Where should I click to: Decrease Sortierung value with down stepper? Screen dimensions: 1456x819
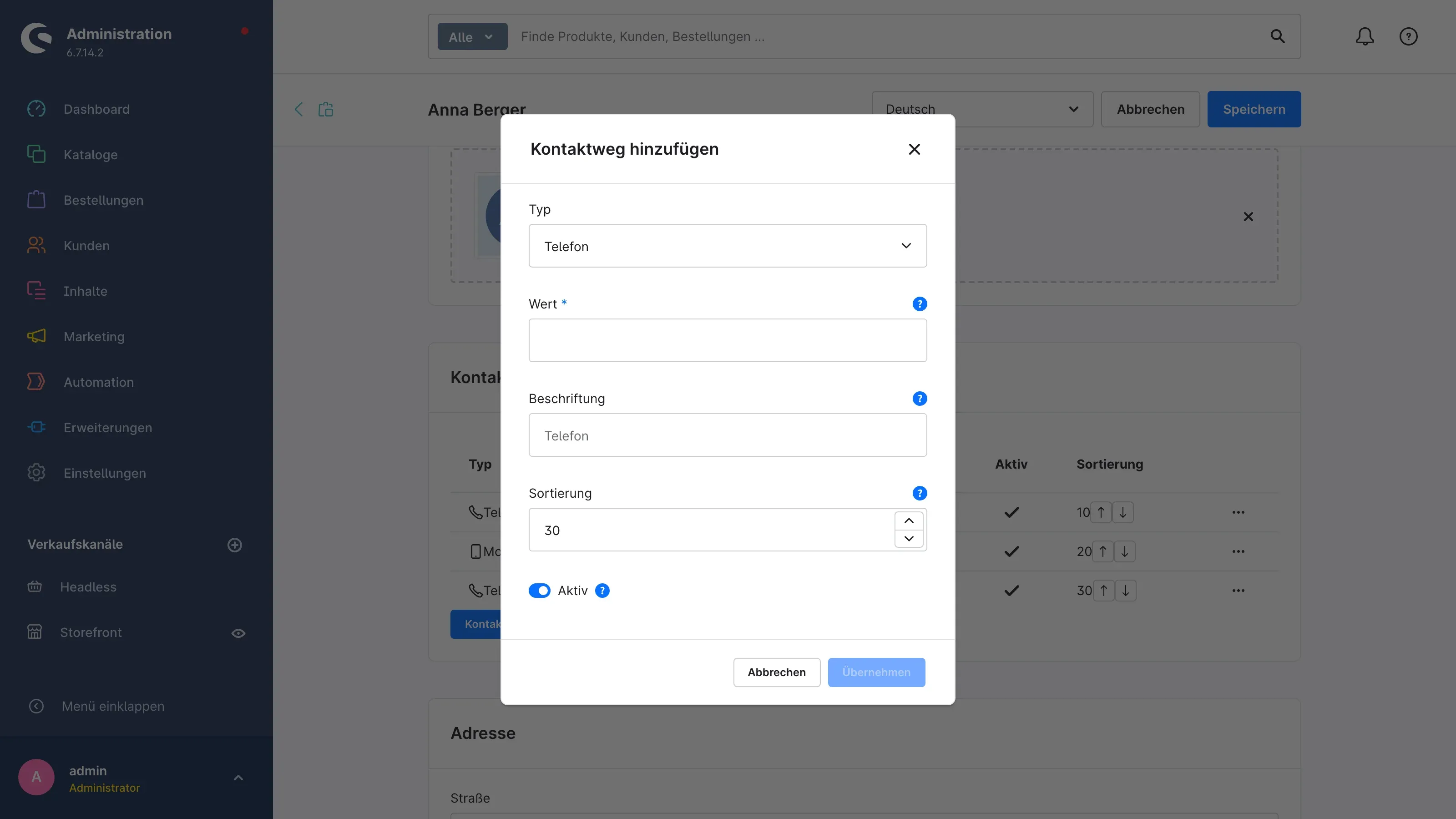pyautogui.click(x=909, y=539)
